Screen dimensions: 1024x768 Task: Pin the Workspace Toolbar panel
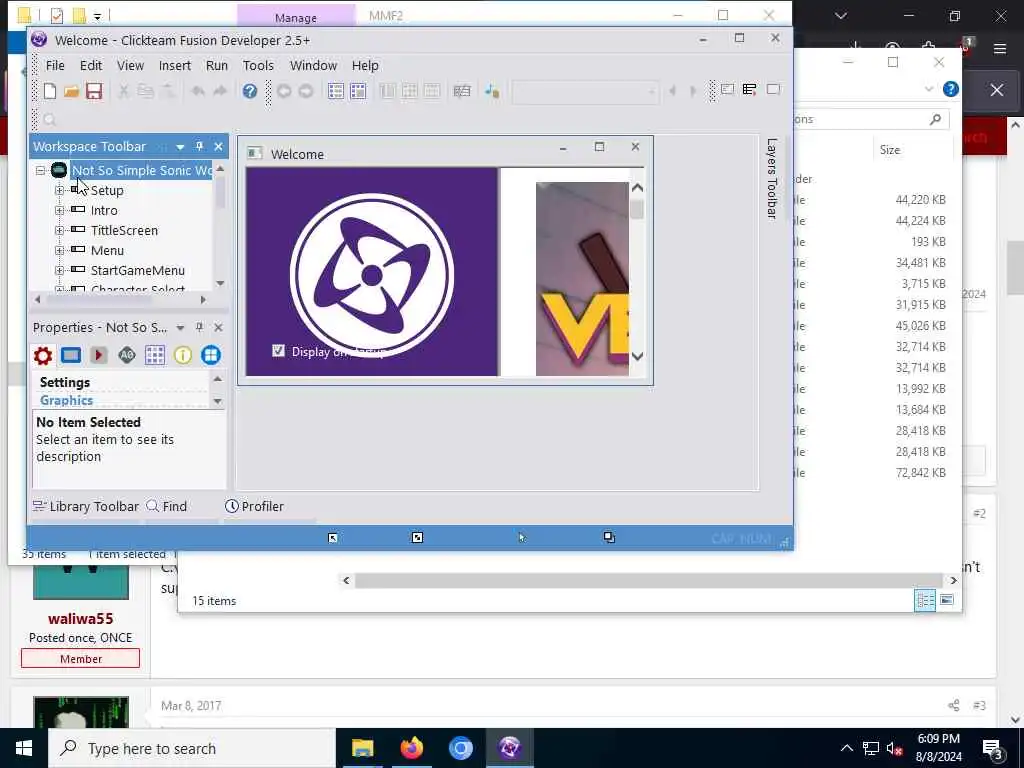click(199, 146)
